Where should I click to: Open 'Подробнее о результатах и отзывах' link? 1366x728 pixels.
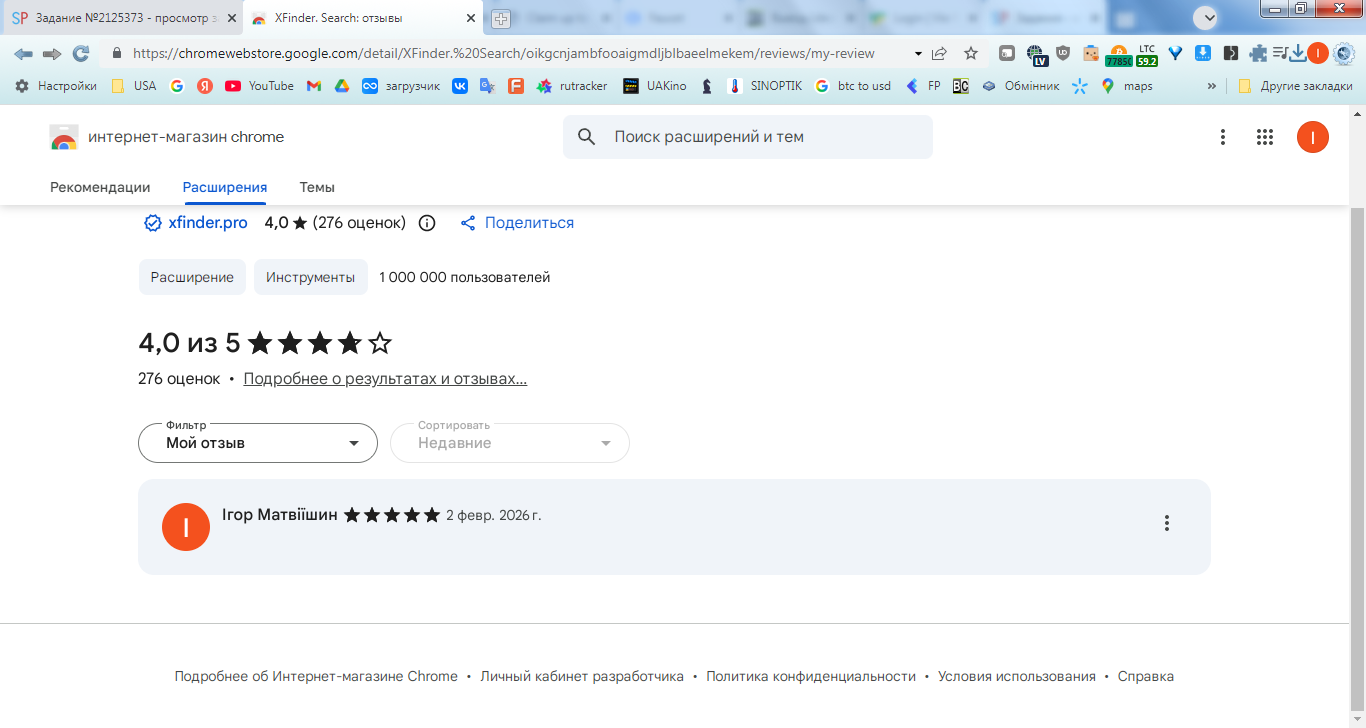coord(385,379)
